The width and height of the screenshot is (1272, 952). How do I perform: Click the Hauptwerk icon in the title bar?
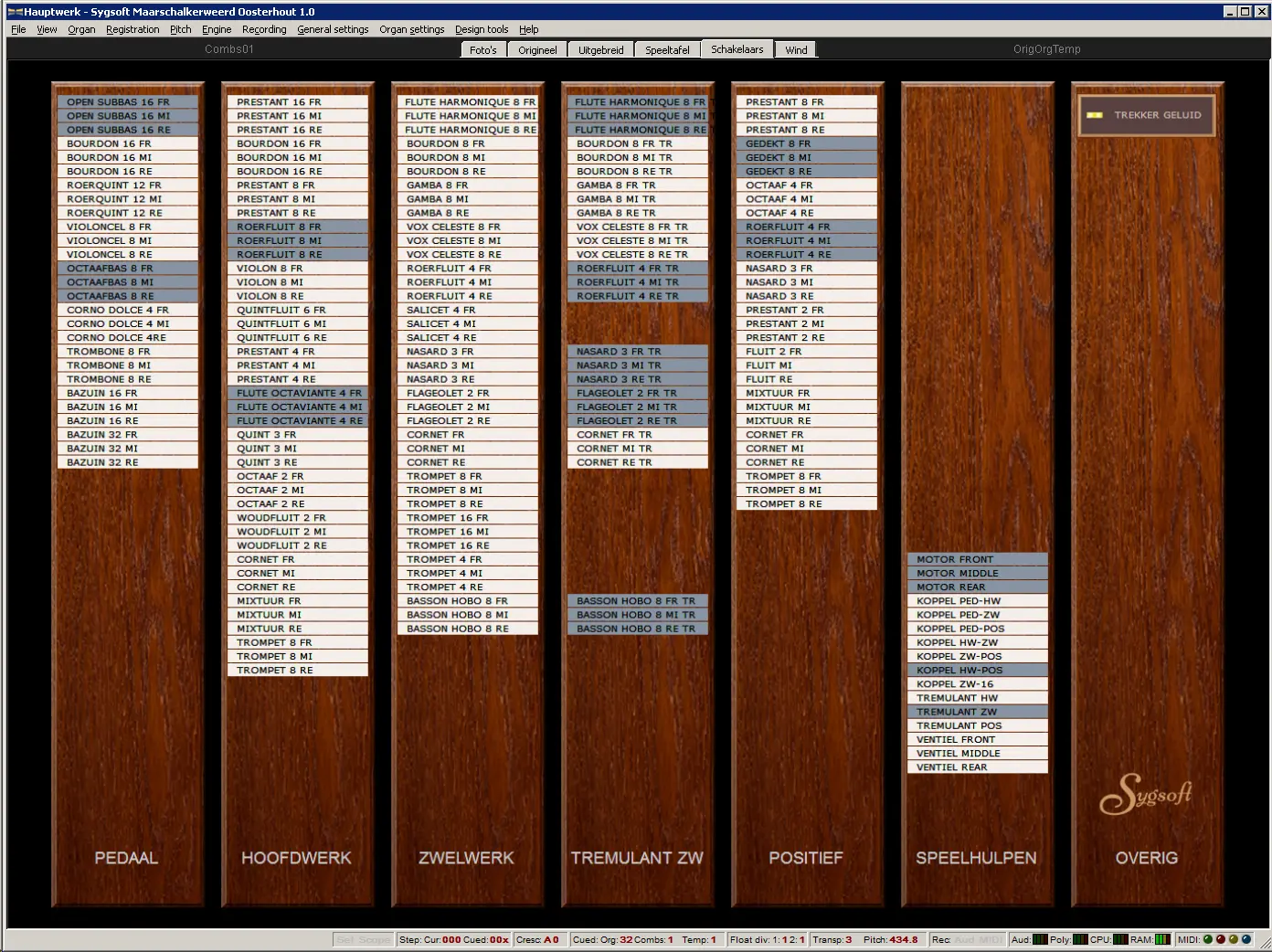pos(15,12)
